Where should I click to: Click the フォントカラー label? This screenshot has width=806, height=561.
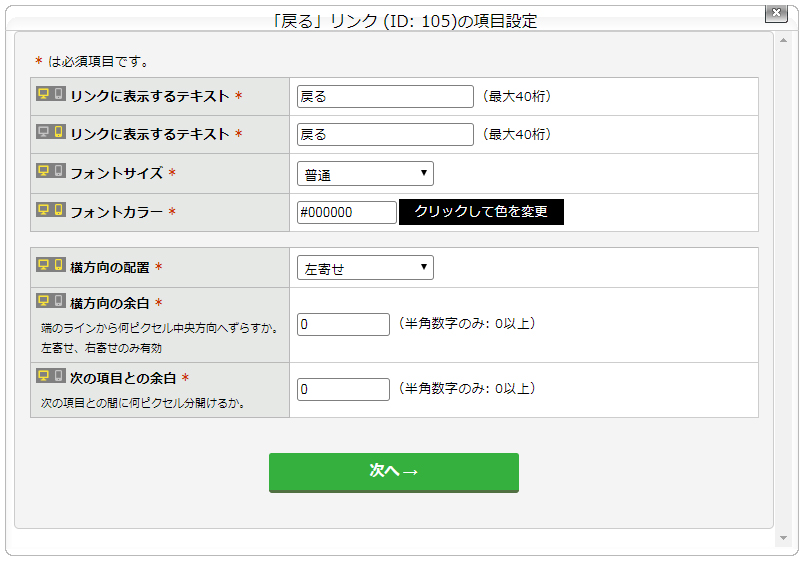(117, 212)
